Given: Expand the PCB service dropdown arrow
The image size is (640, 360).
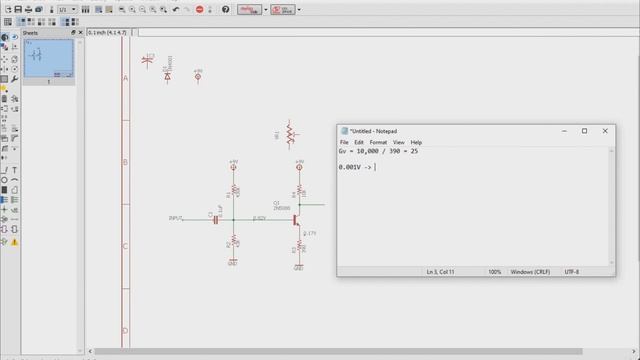Looking at the screenshot, I should tap(299, 9).
